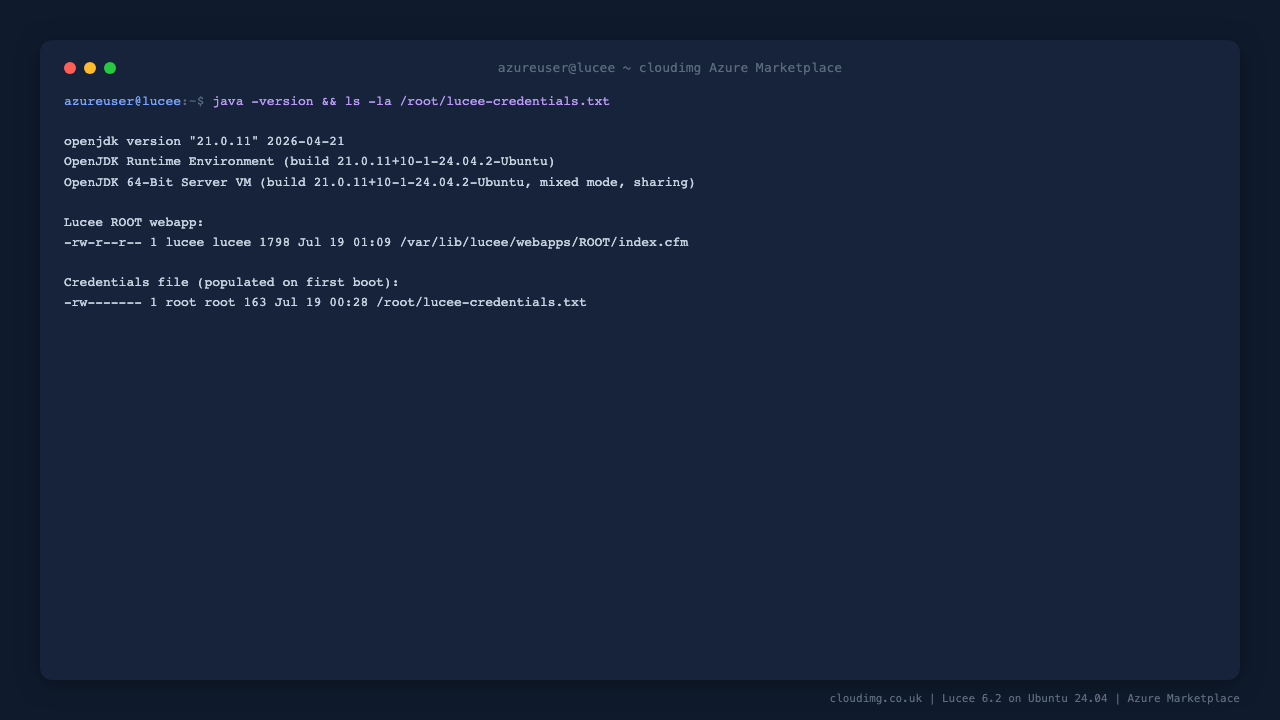
Task: Click the index.cfm file listing line
Action: pyautogui.click(x=376, y=242)
